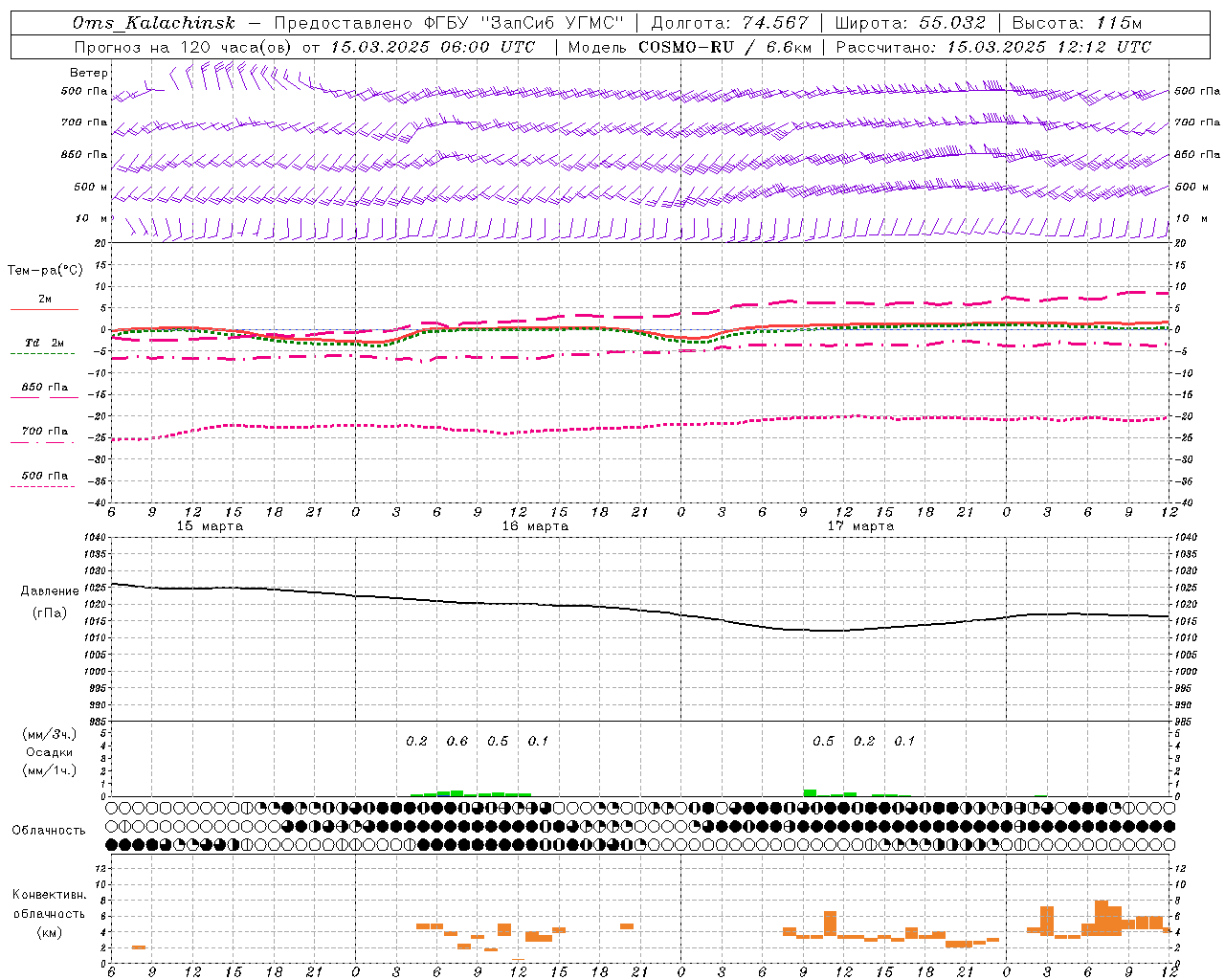1225x980 pixels.
Task: Click the tallest green precipitation bar on 17 March
Action: pos(810,792)
